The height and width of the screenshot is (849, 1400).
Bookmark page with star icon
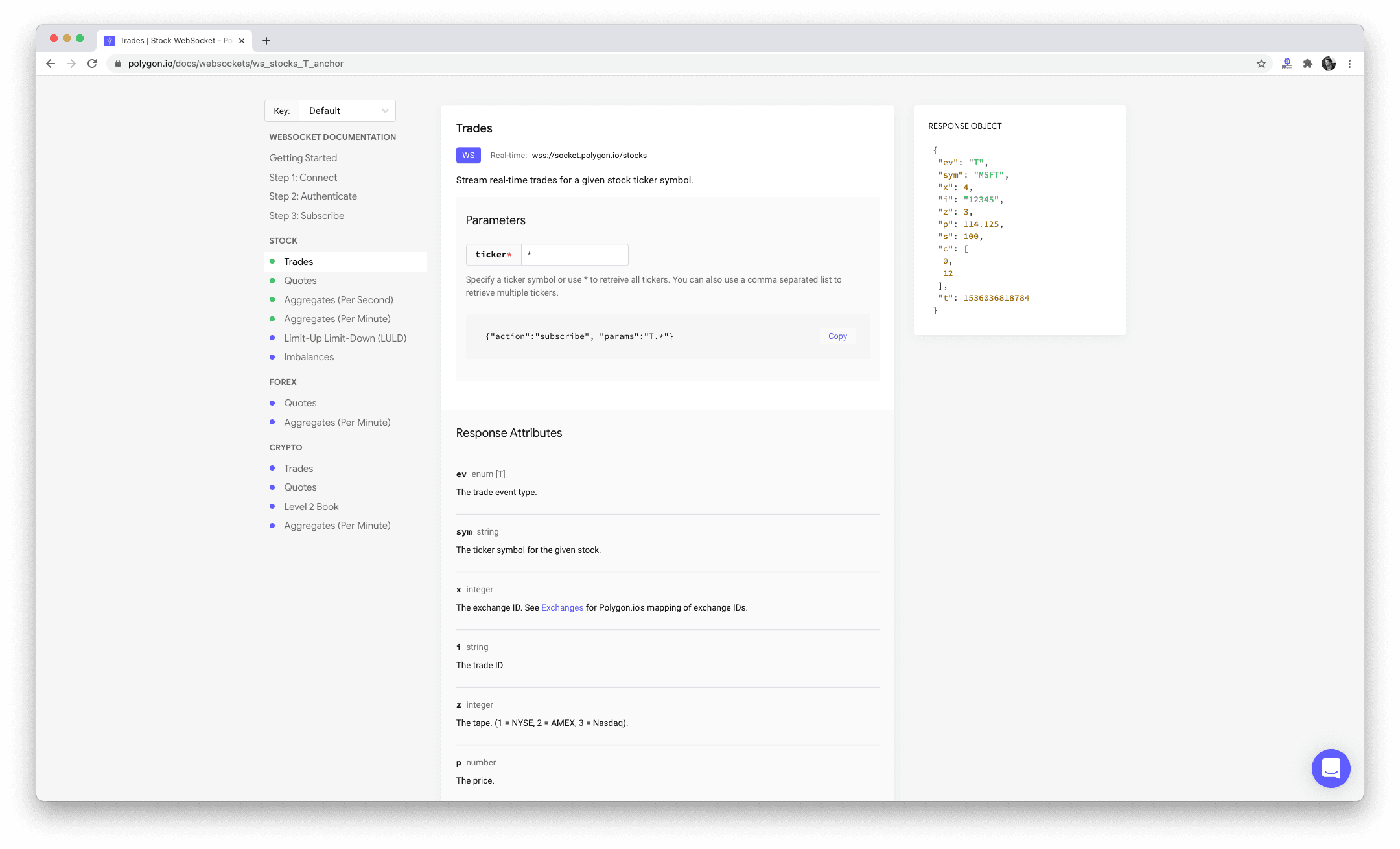tap(1261, 64)
